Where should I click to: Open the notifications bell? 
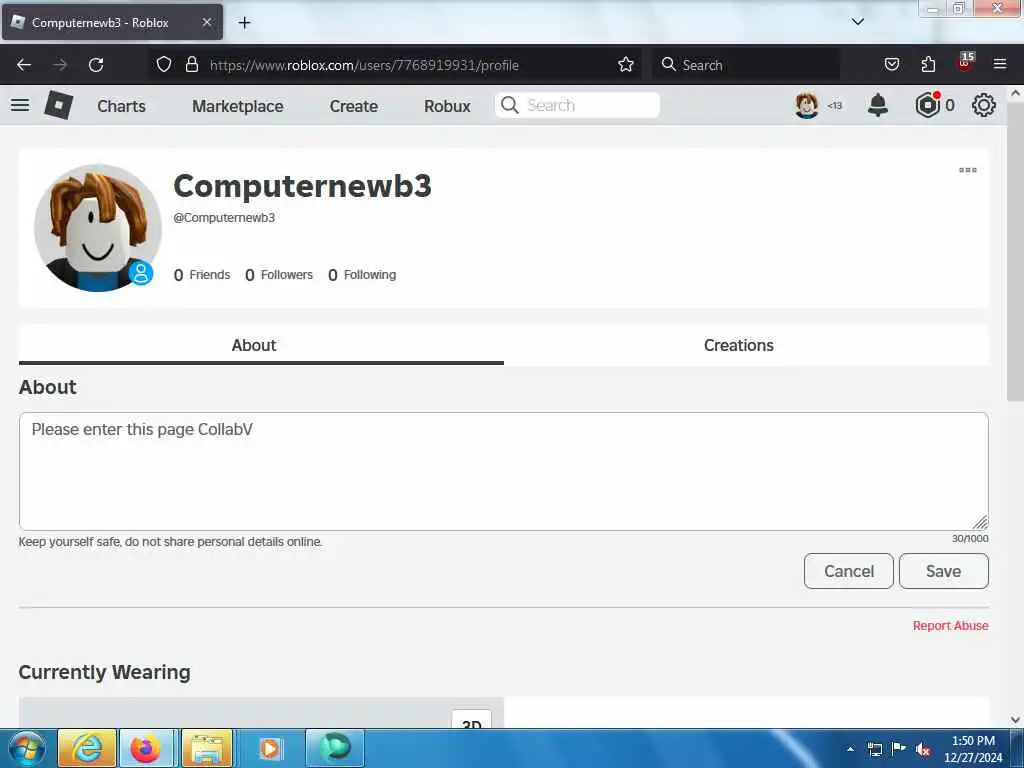click(878, 105)
